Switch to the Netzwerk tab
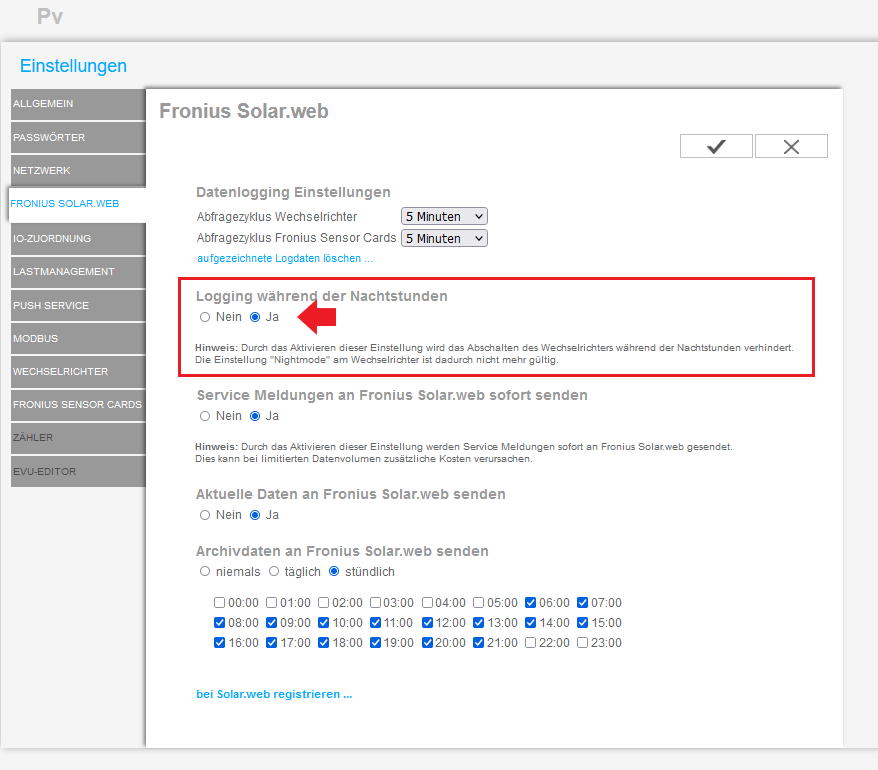Viewport: 878px width, 770px height. click(x=77, y=171)
